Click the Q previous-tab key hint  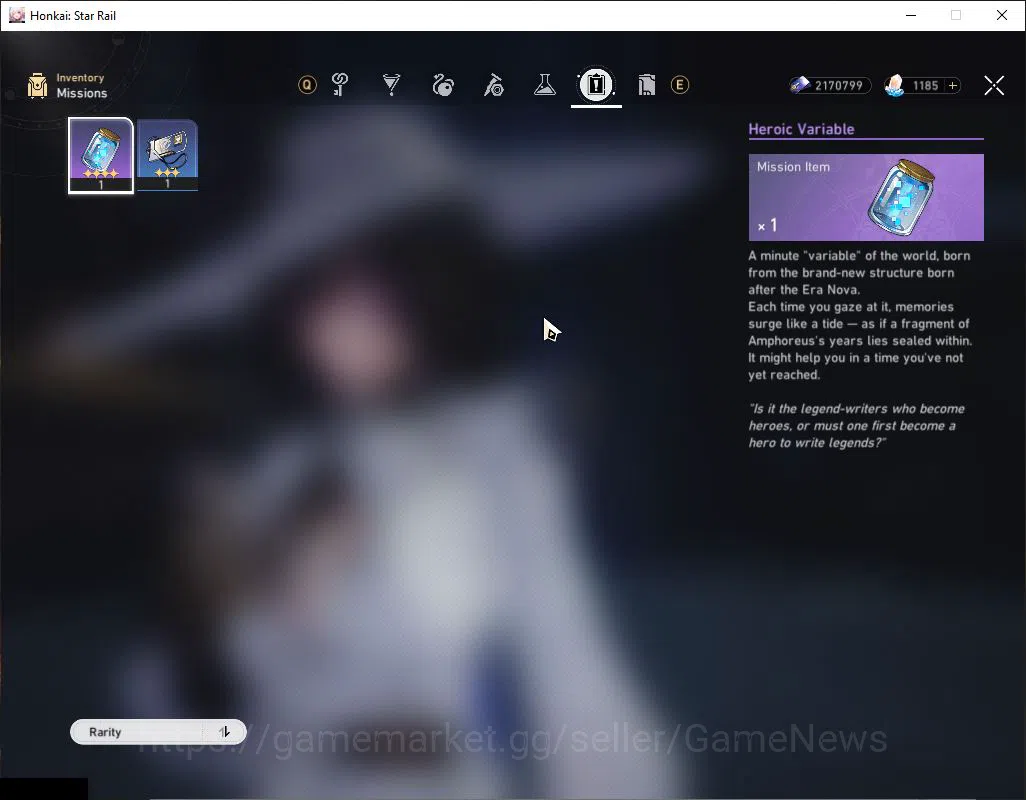pos(307,85)
